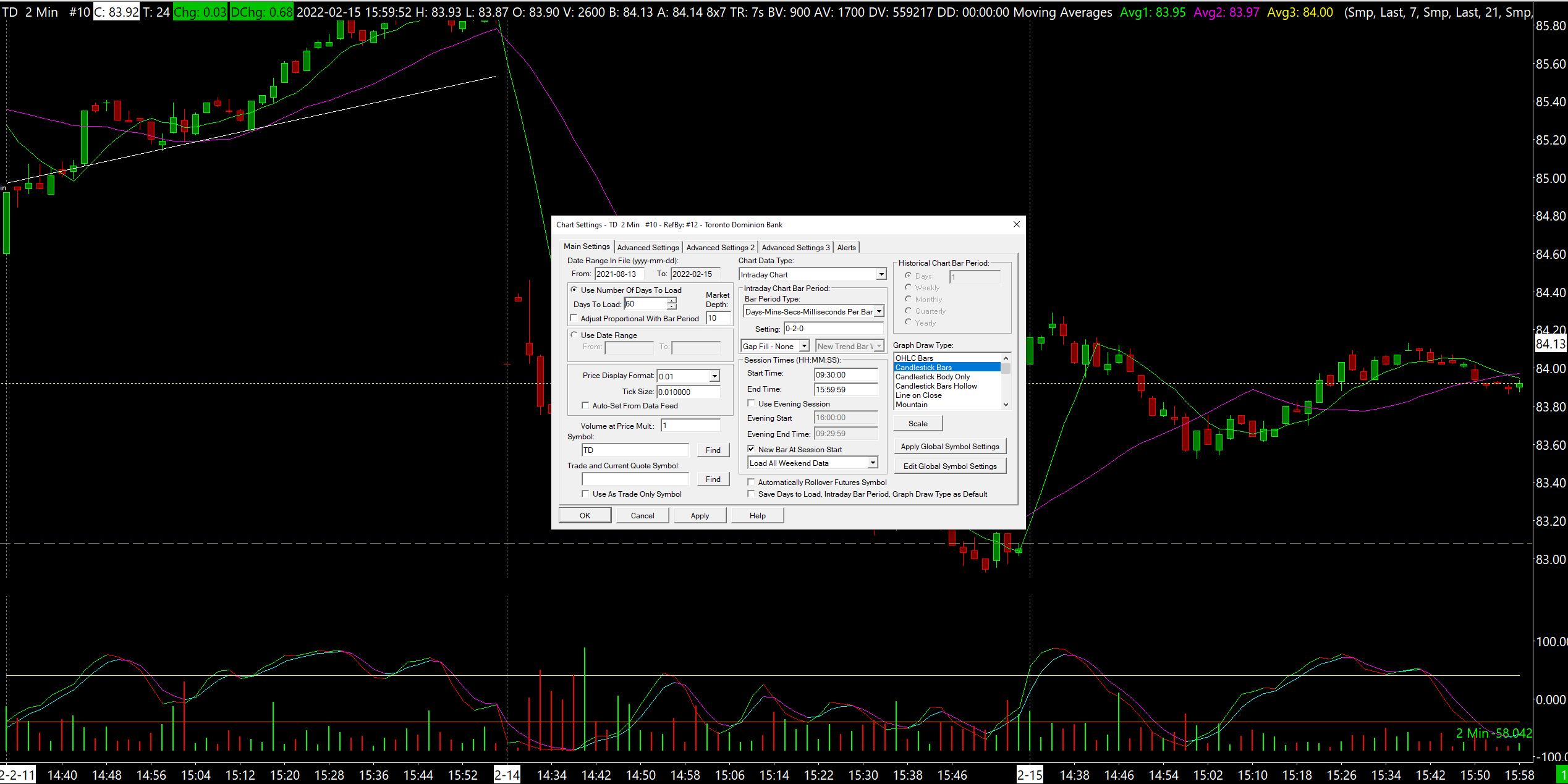Decrement Days To Load spinner down arrow

point(671,306)
